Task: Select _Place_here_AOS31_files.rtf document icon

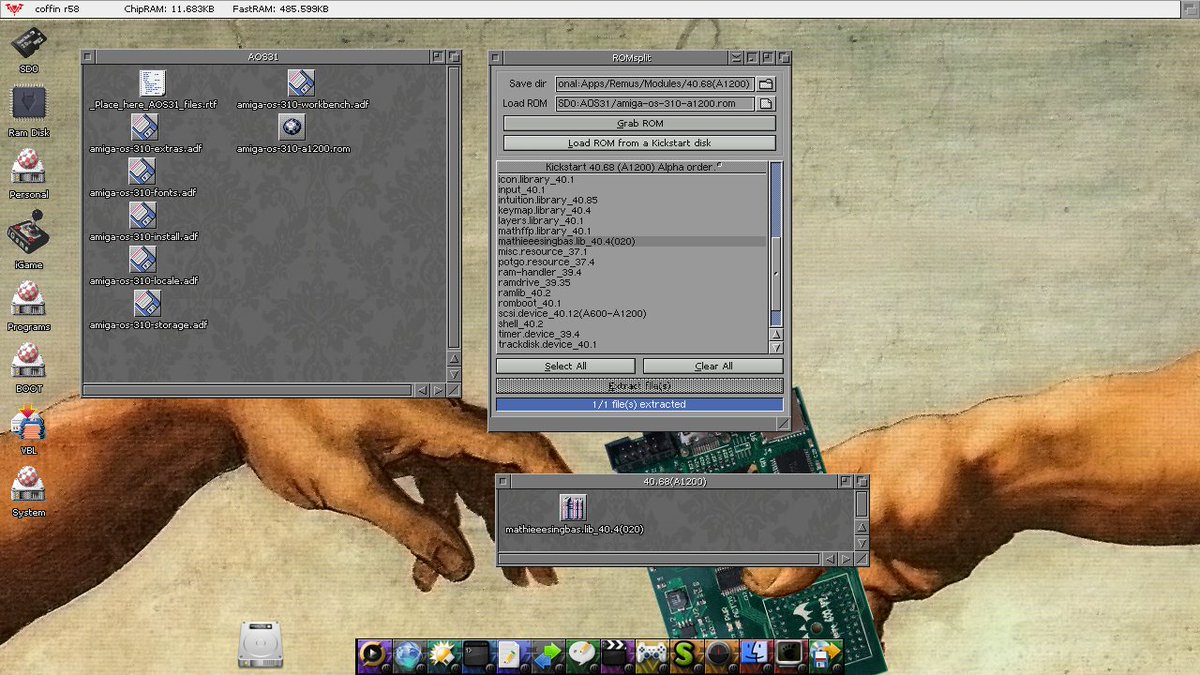Action: 153,83
